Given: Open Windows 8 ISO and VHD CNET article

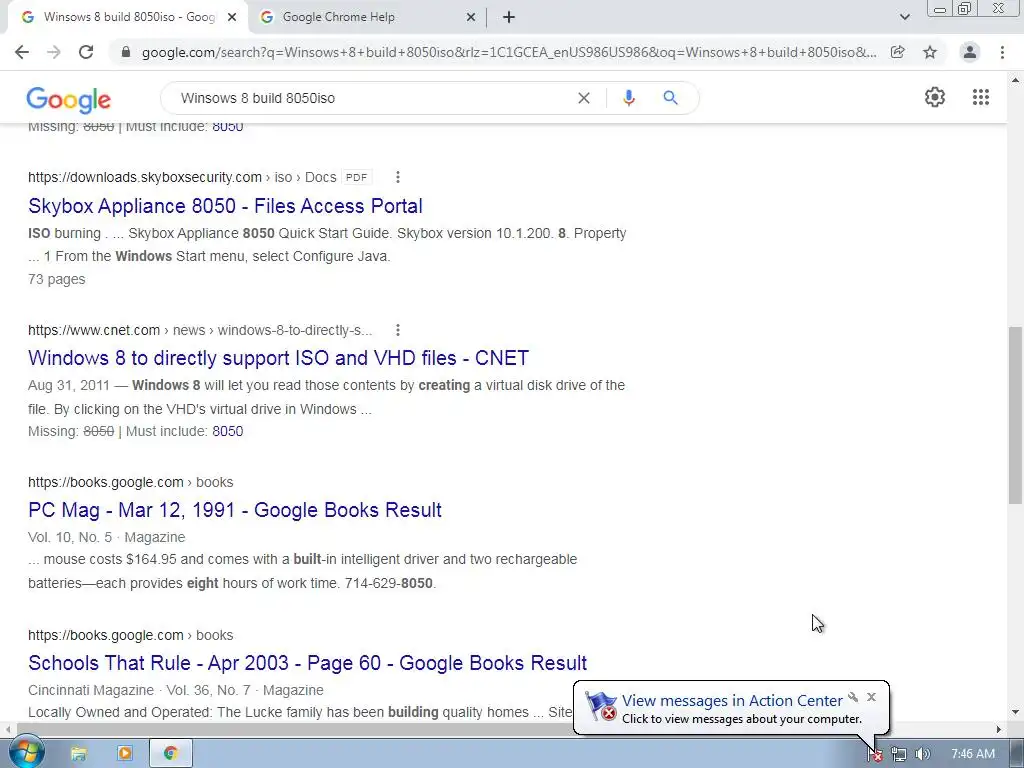Looking at the screenshot, I should (278, 358).
